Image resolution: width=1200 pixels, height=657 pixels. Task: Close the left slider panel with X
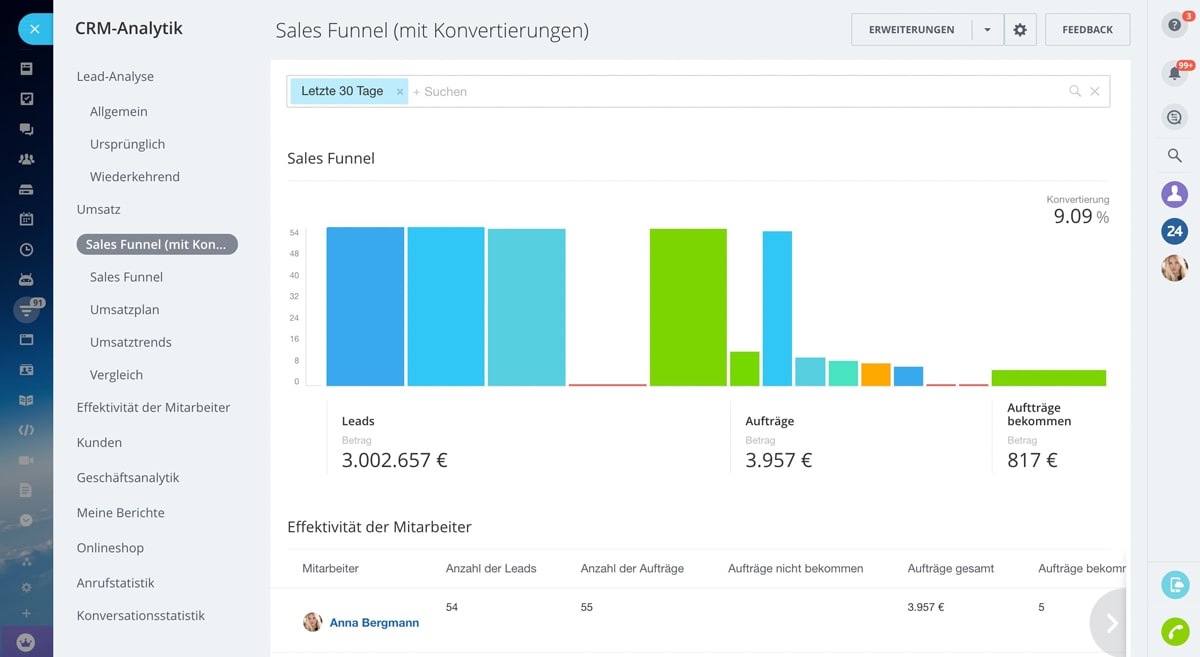tap(34, 29)
